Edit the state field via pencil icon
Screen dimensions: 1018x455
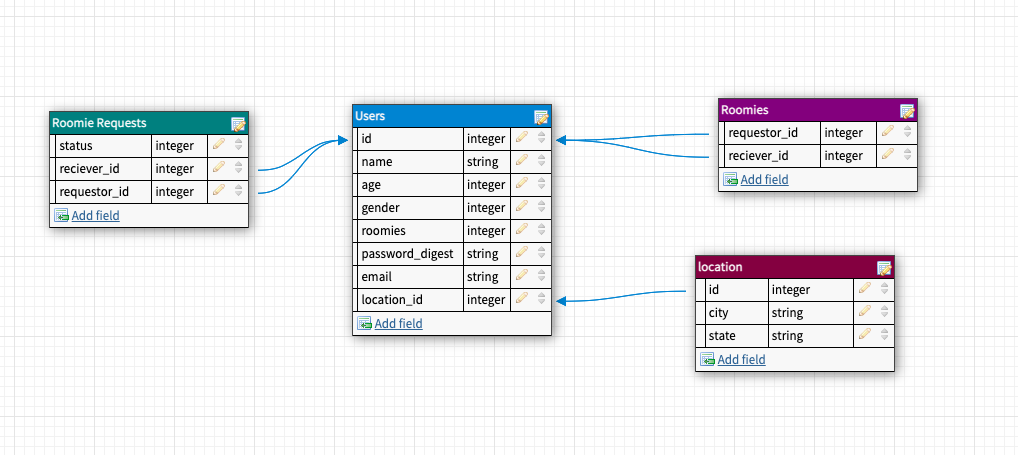tap(865, 334)
